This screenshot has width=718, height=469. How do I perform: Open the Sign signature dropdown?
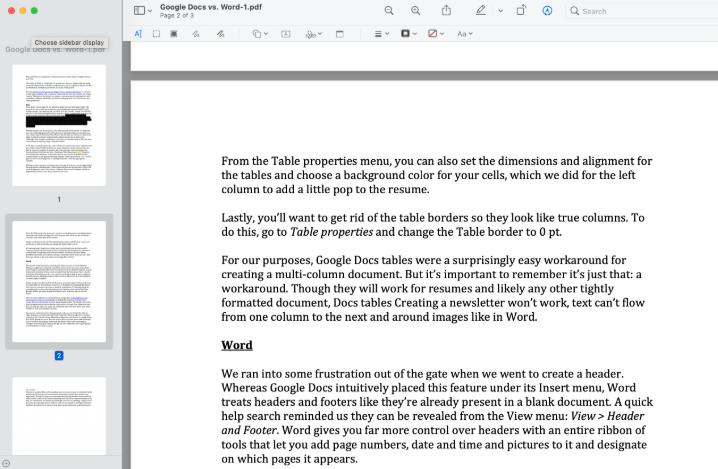click(314, 34)
